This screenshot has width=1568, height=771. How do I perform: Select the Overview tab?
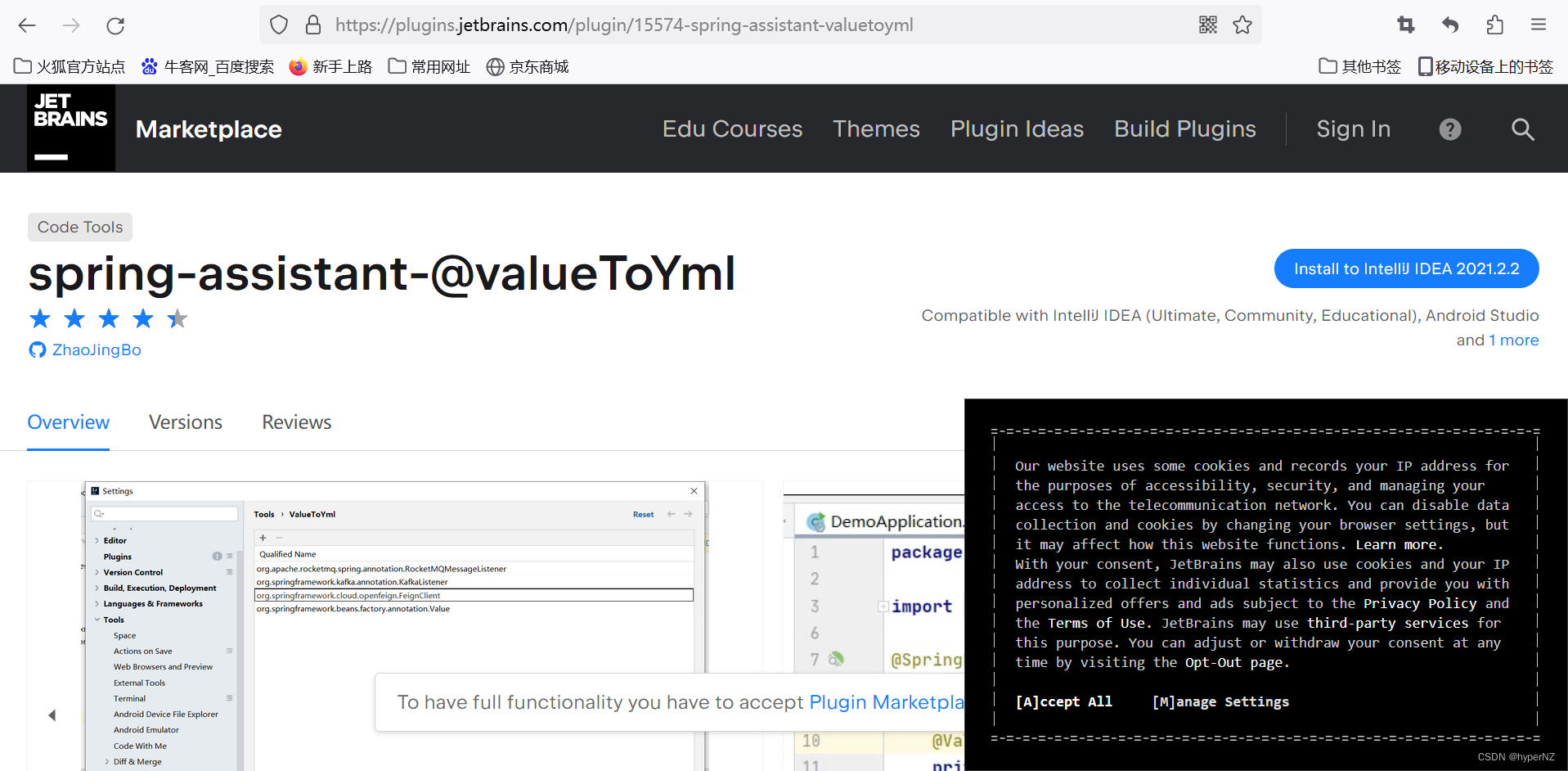[x=69, y=422]
